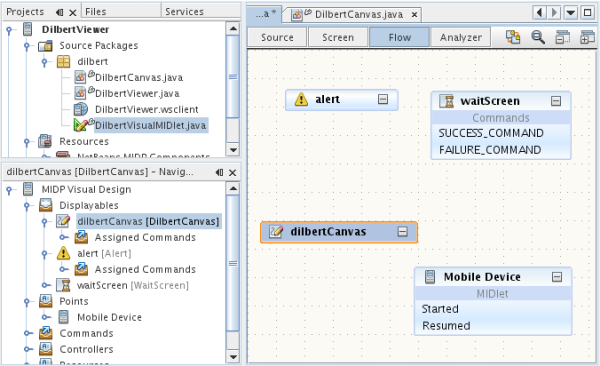Click the Projects panel vertical scrollbar thumb
Viewport: 600px width, 366px height.
pos(233,77)
